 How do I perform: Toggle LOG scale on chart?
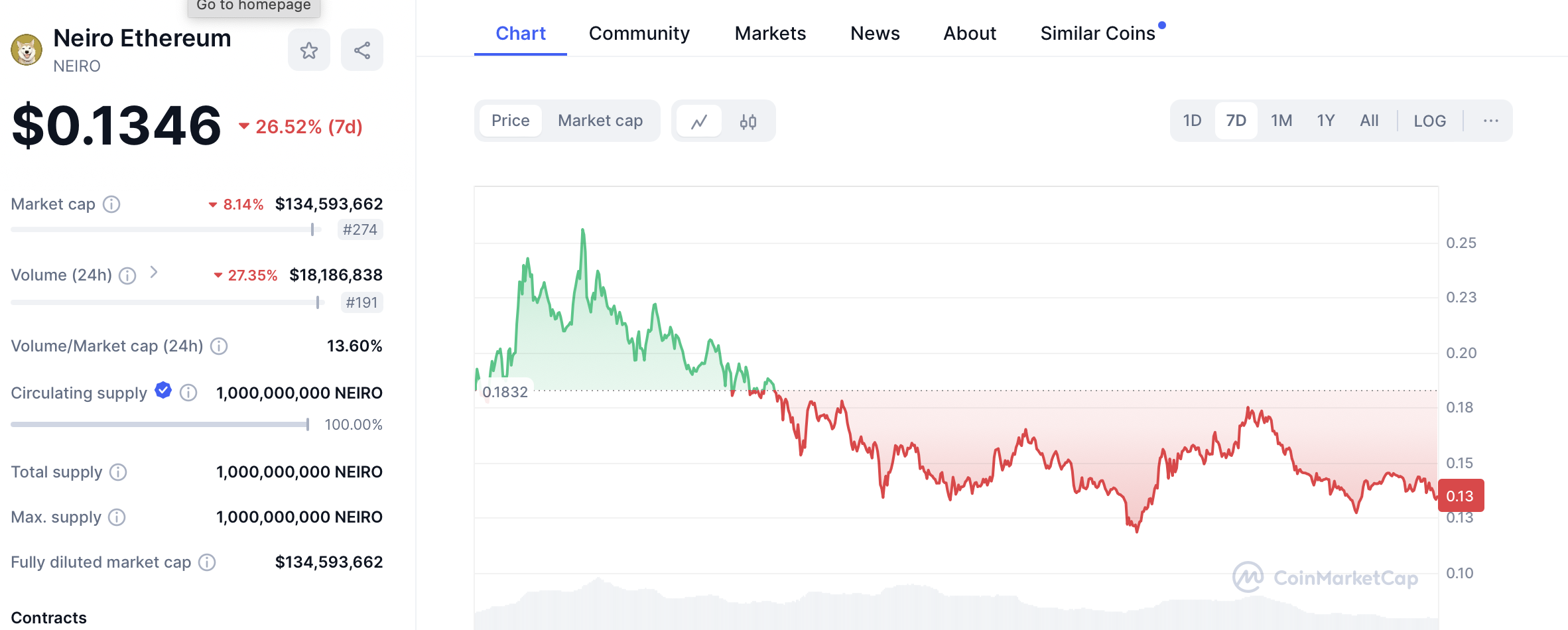coord(1429,121)
